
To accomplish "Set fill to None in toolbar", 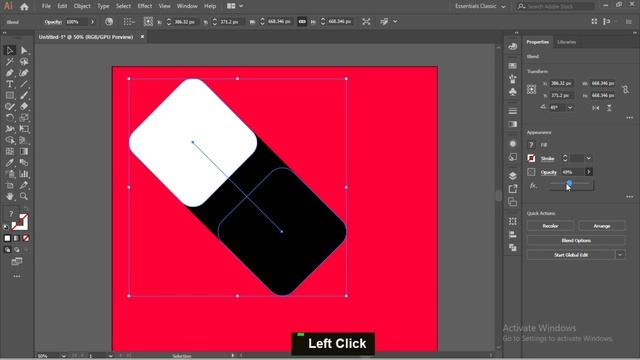I will pos(26,238).
